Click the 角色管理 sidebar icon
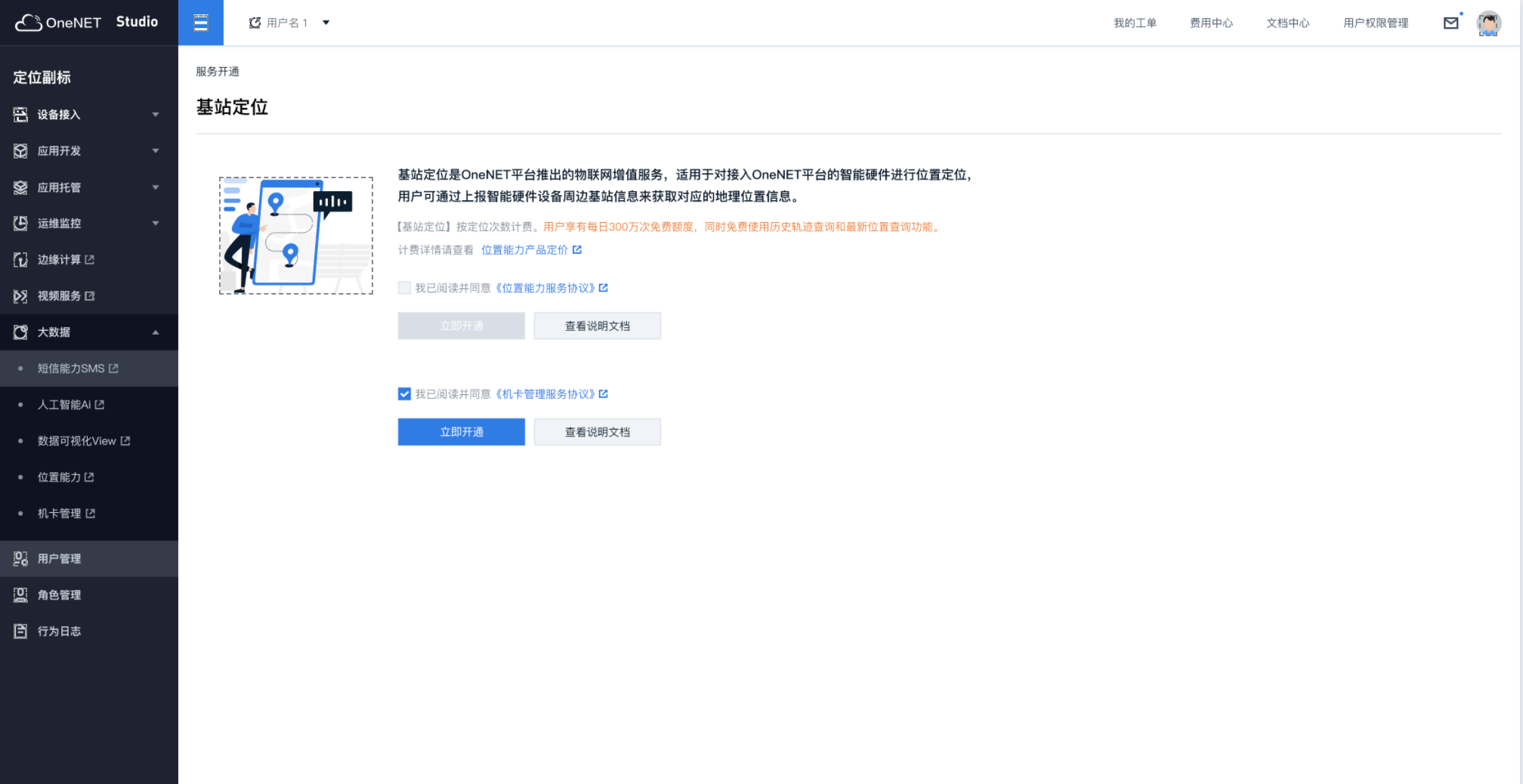 point(20,595)
